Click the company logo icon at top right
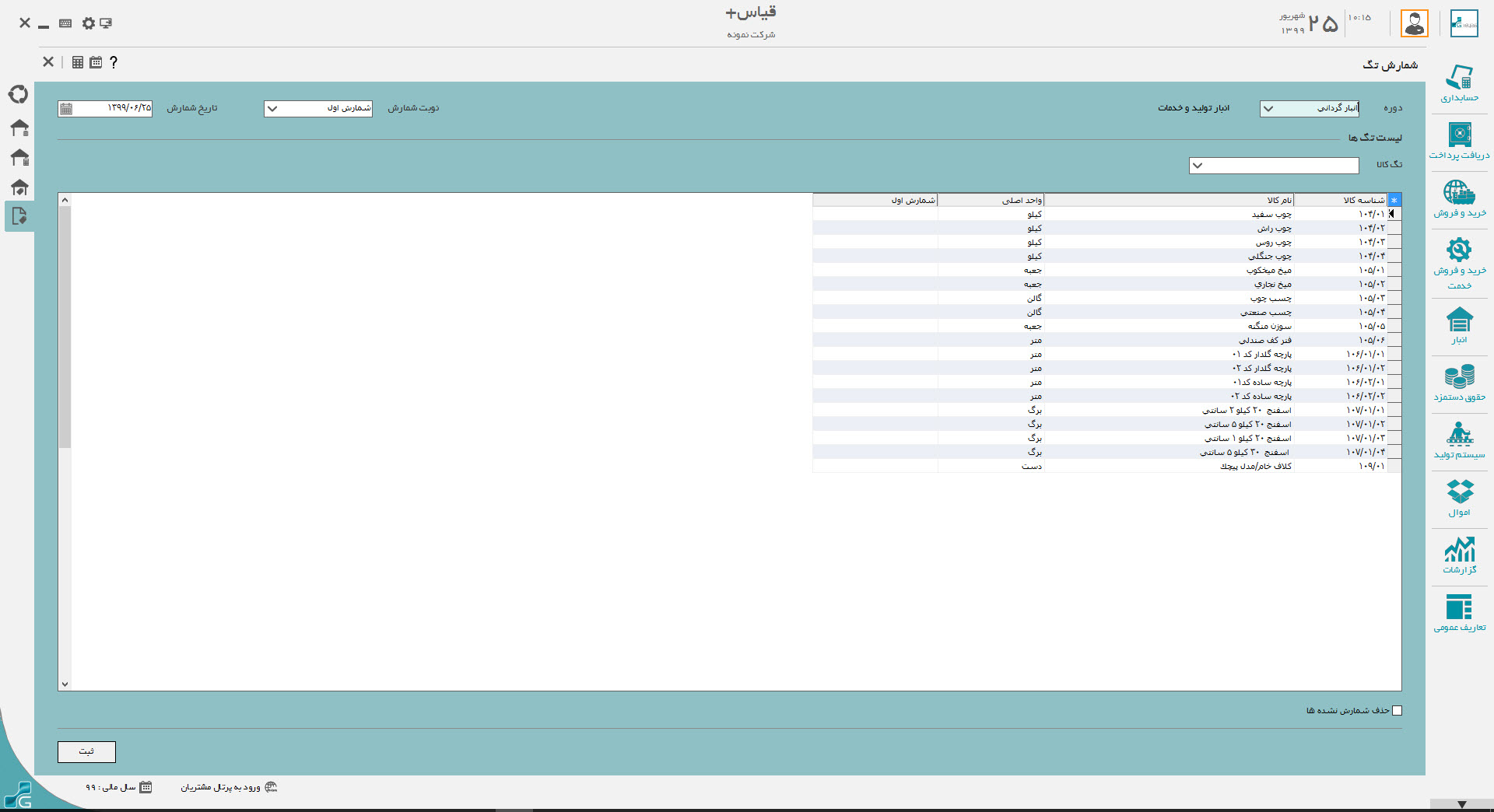This screenshot has width=1494, height=812. tap(1464, 23)
